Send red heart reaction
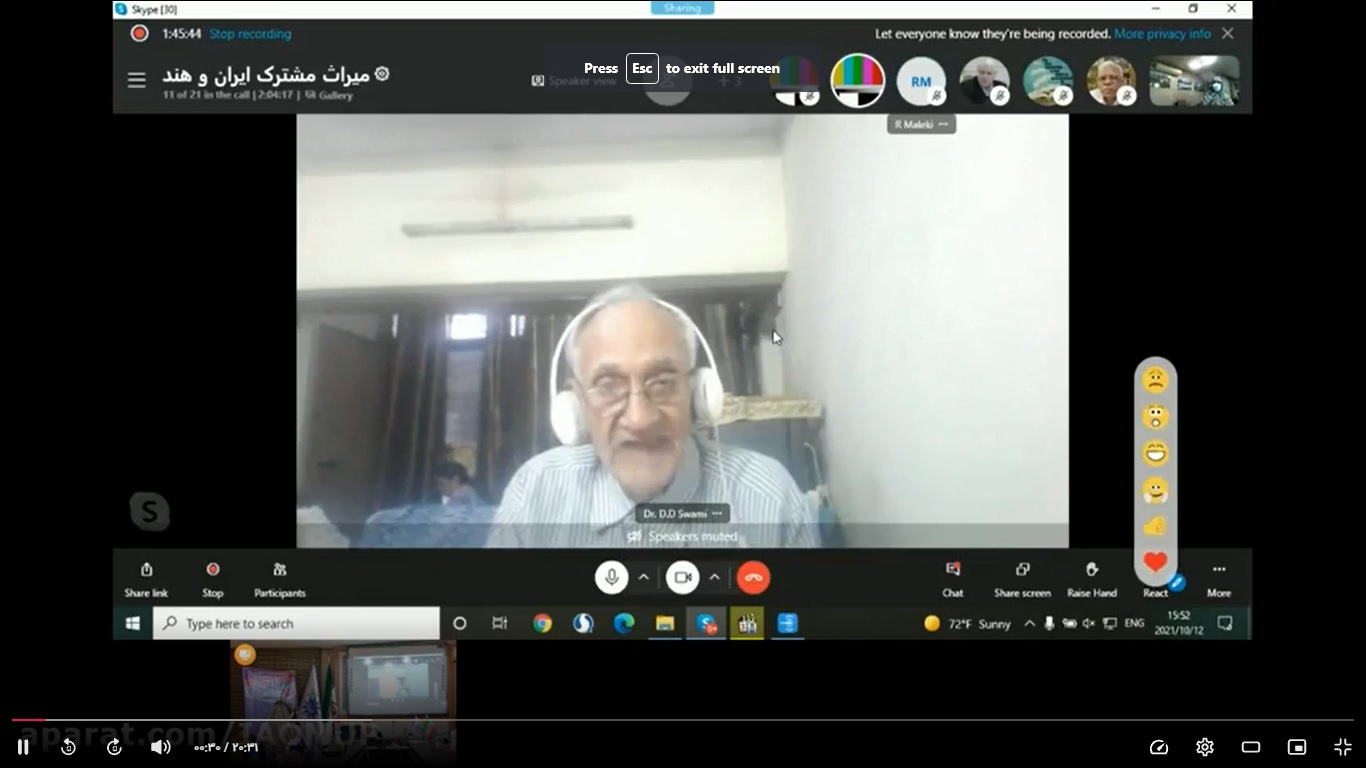The height and width of the screenshot is (768, 1366). coord(1156,562)
